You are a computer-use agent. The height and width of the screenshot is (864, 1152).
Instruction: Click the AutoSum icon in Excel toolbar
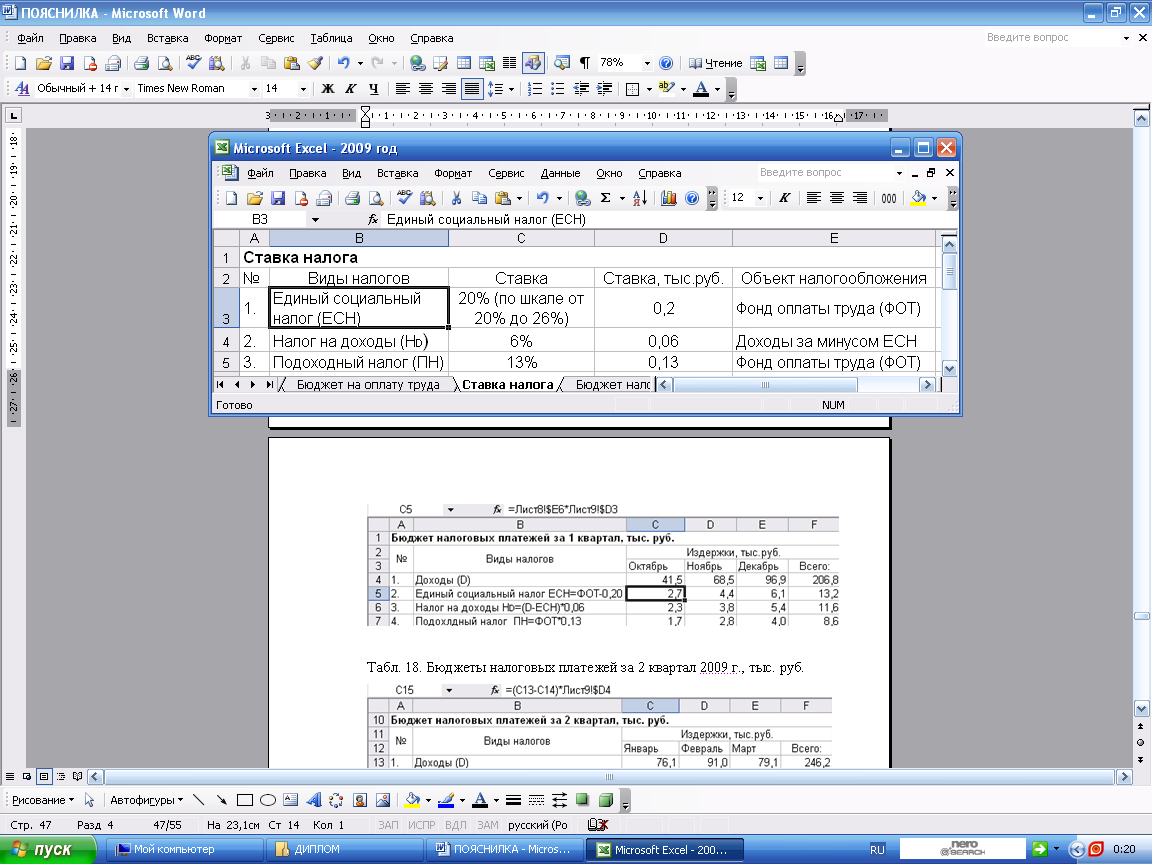tap(605, 198)
